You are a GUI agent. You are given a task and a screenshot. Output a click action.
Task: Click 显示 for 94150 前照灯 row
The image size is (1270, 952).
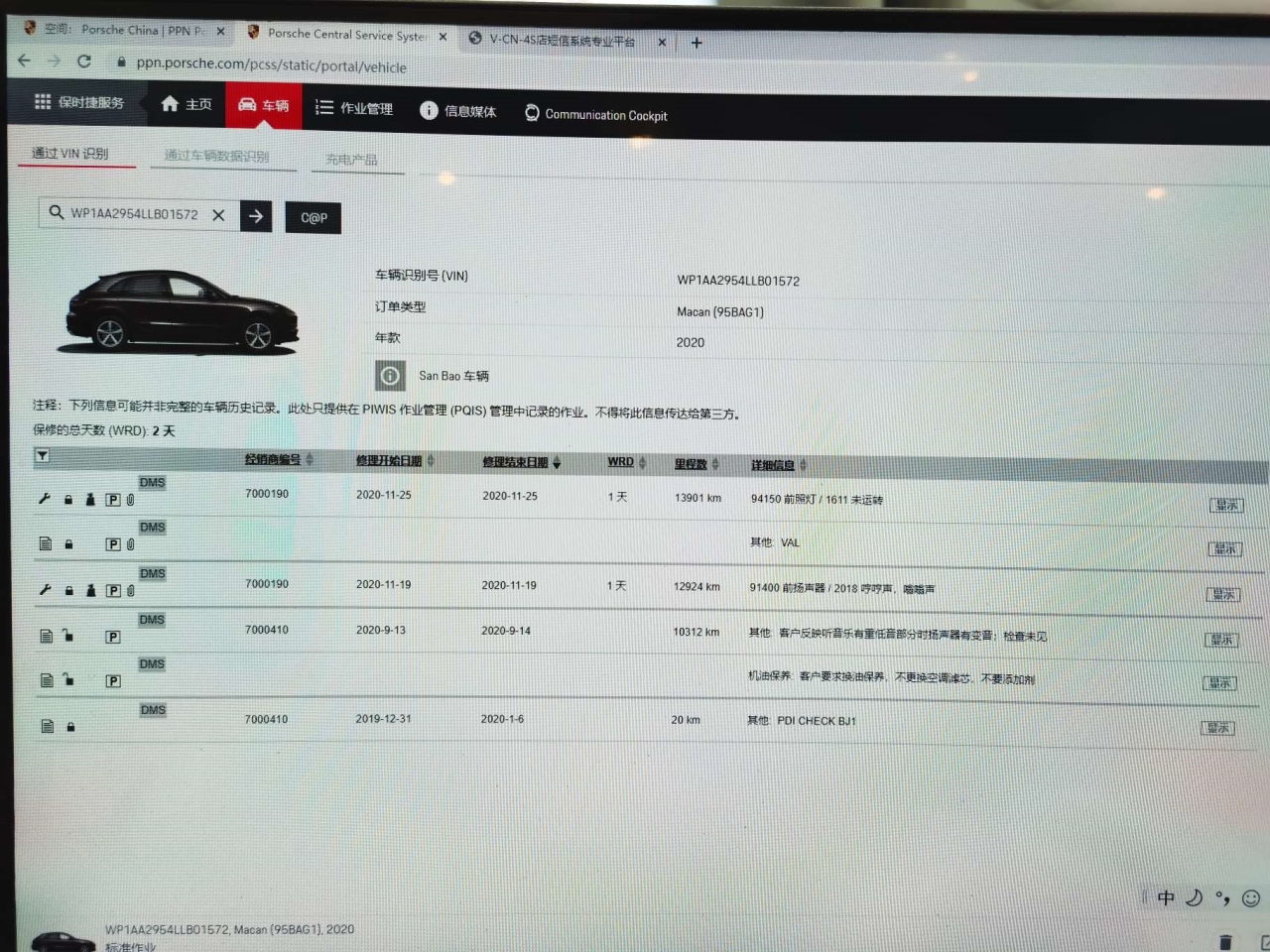click(x=1226, y=505)
